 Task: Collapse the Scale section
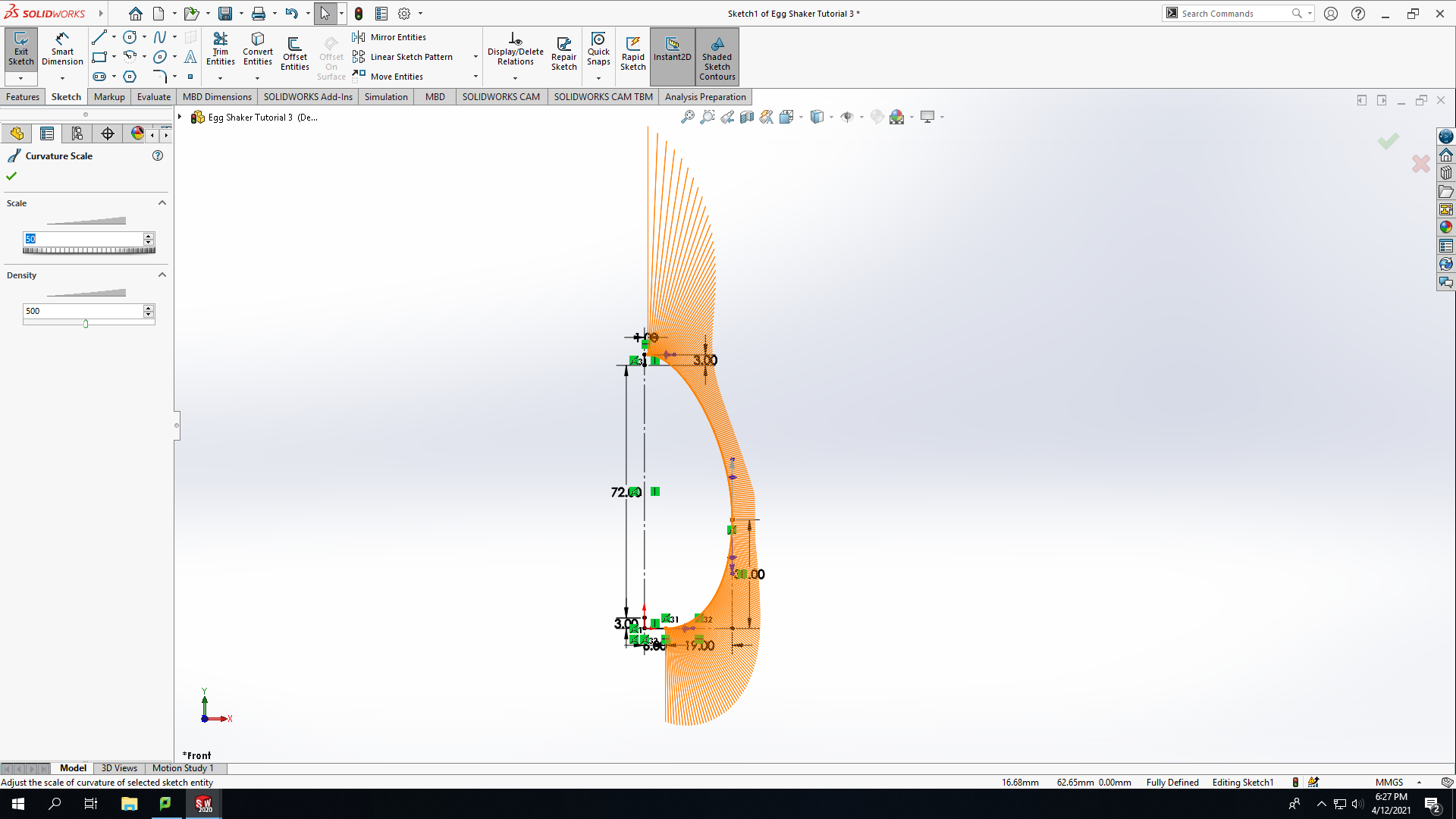coord(162,203)
